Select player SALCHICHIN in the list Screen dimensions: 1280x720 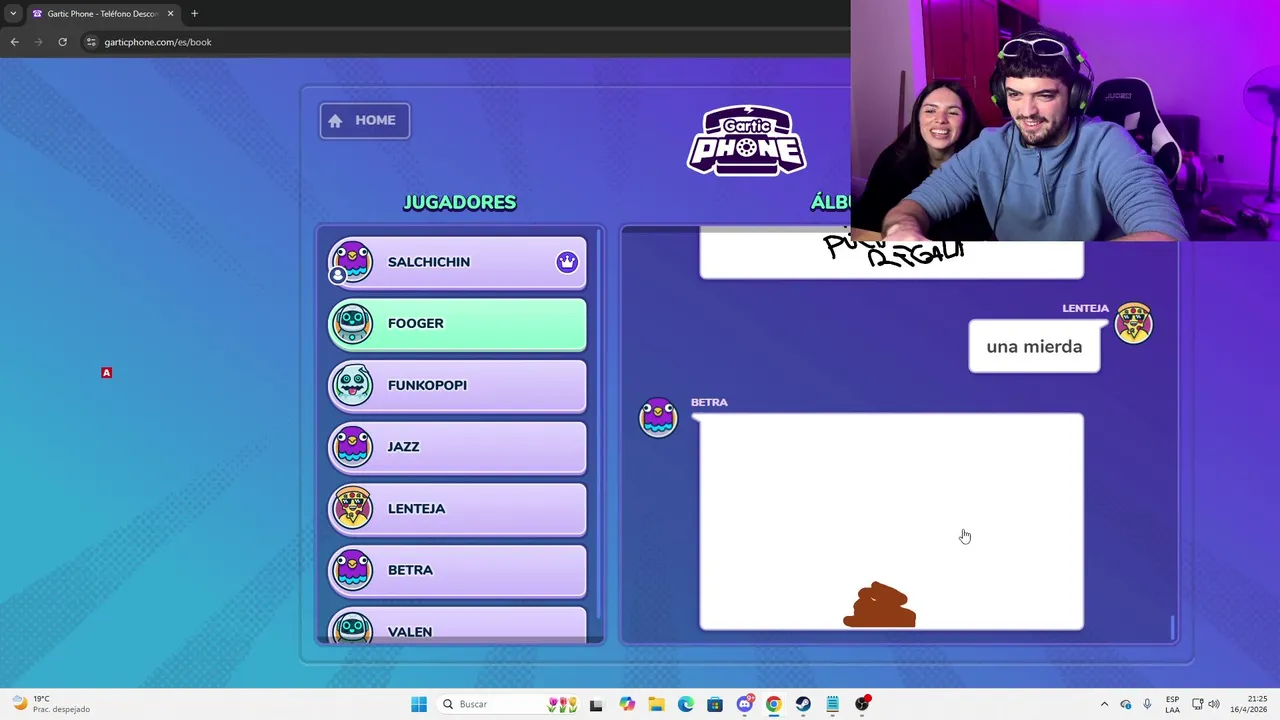pyautogui.click(x=457, y=262)
